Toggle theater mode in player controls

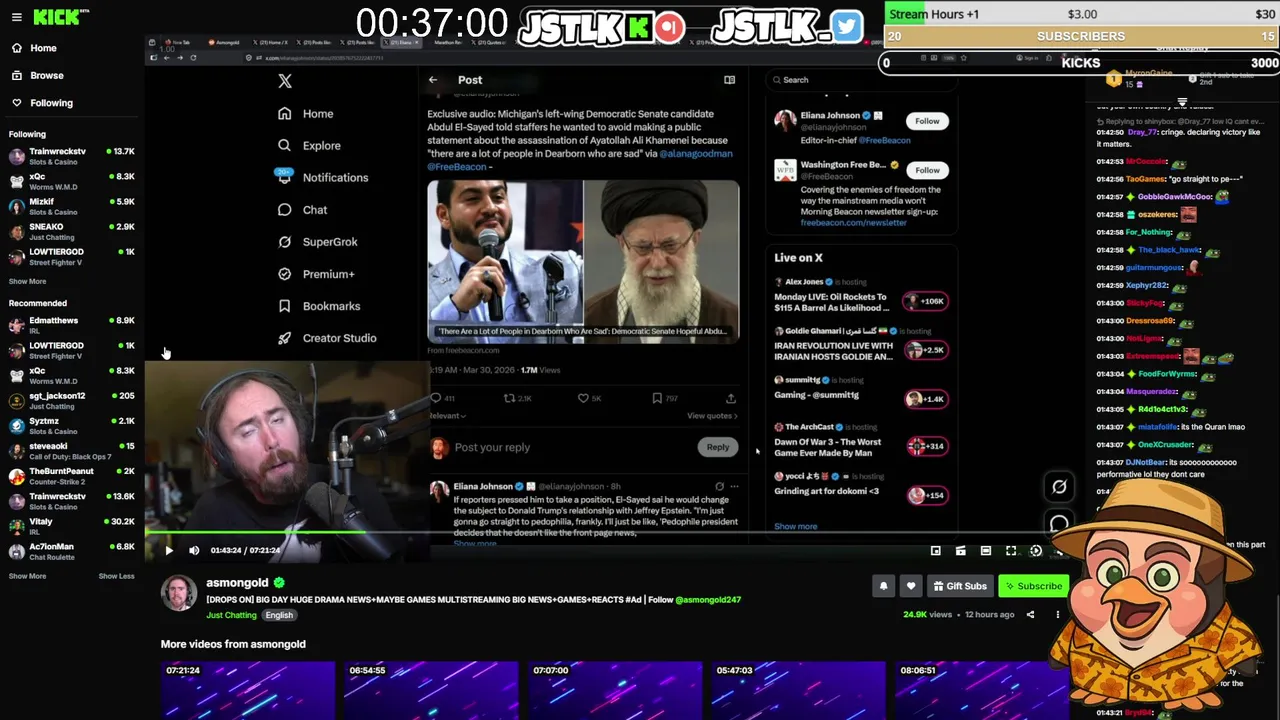pos(985,550)
